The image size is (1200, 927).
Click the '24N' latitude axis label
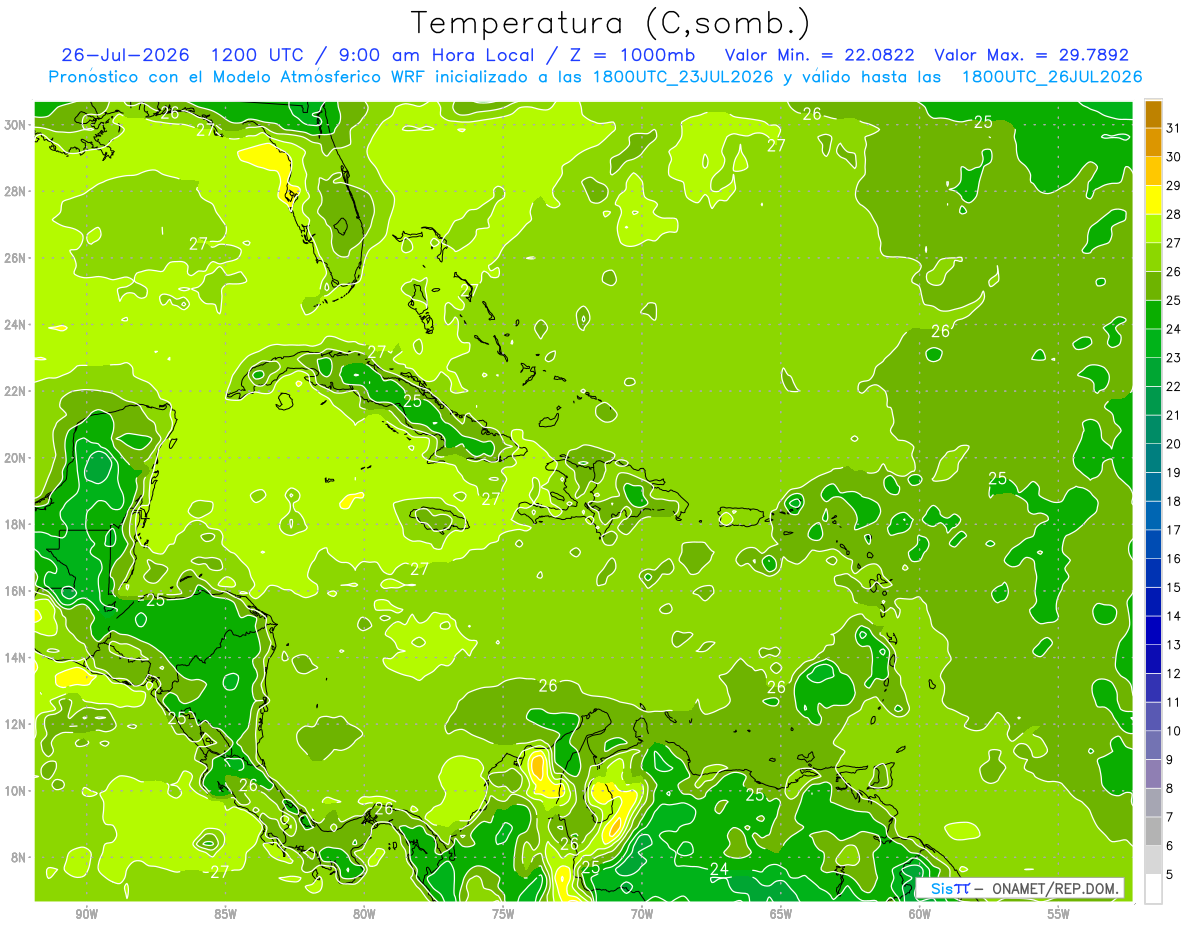(x=17, y=324)
